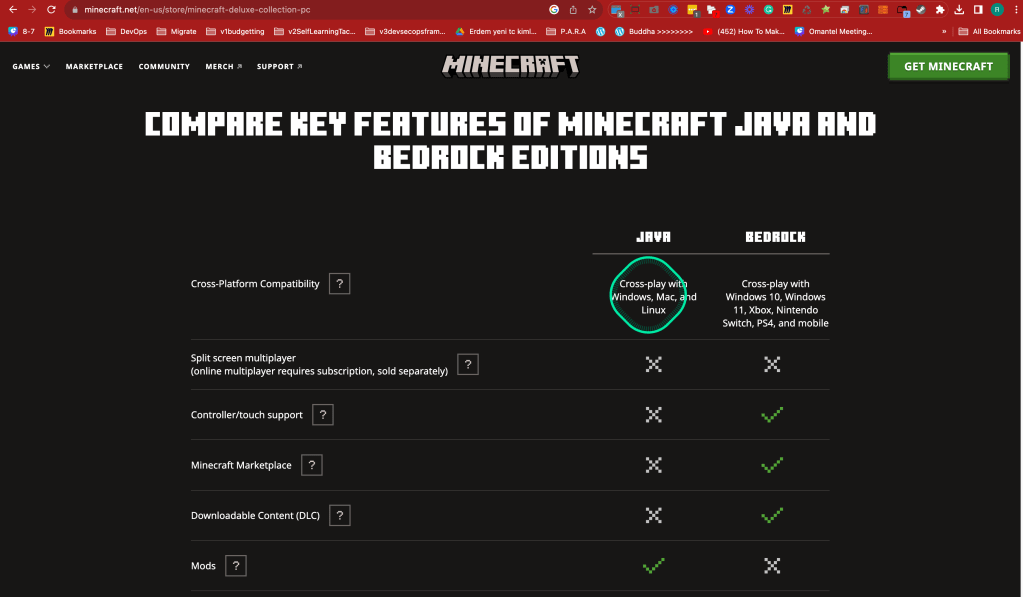This screenshot has width=1023, height=597.
Task: Expand the v3devsecopsfram... folder
Action: pyautogui.click(x=405, y=31)
